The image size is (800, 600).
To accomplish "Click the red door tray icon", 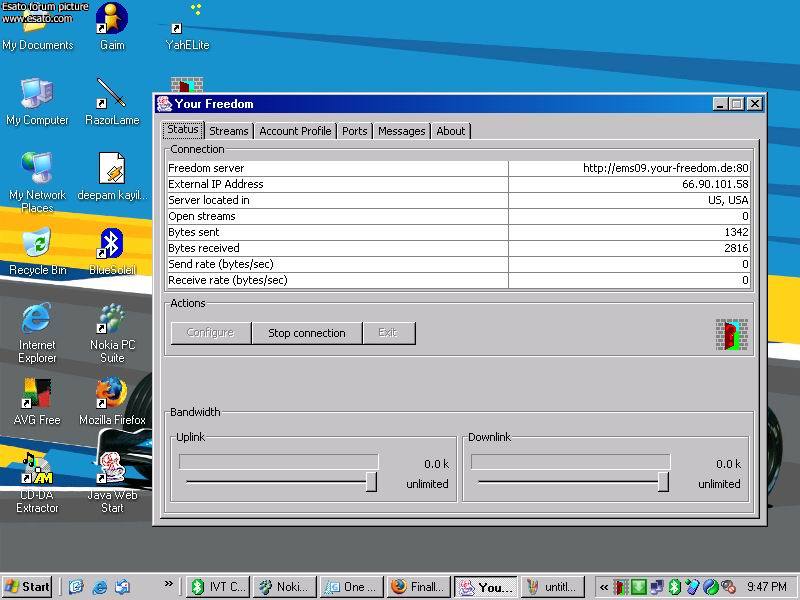I will (620, 587).
